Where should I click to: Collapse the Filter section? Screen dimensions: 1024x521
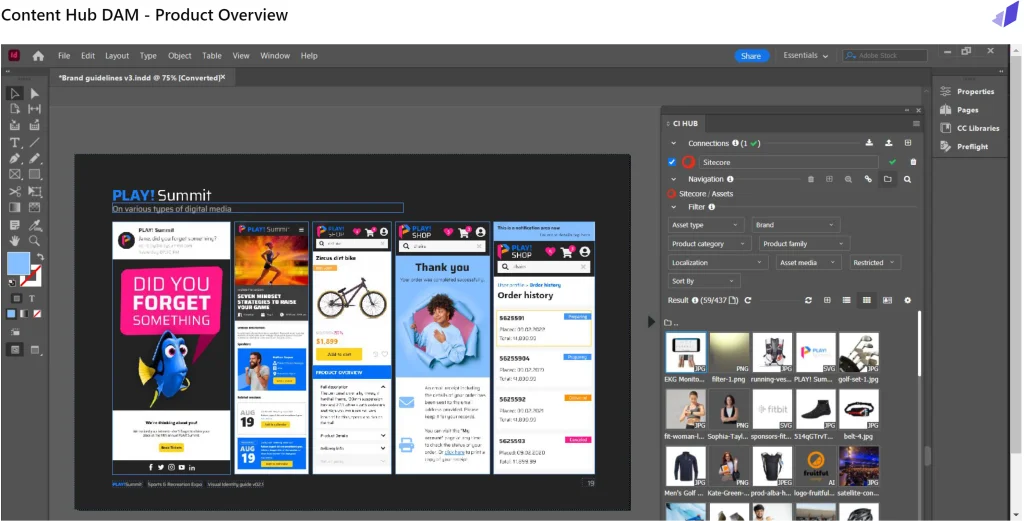click(x=674, y=207)
